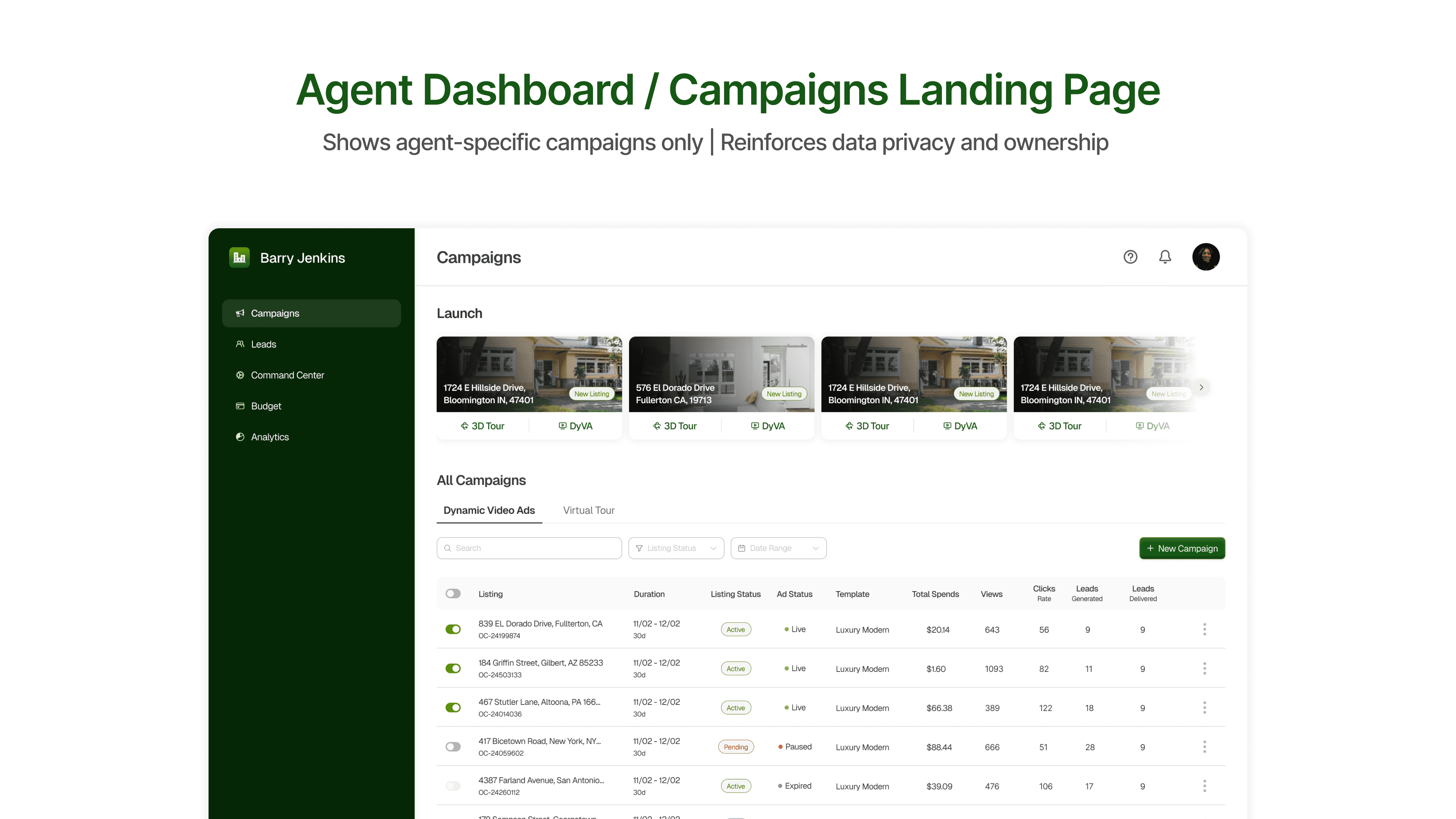
Task: Expand the Listing Status filter dropdown
Action: coord(676,548)
